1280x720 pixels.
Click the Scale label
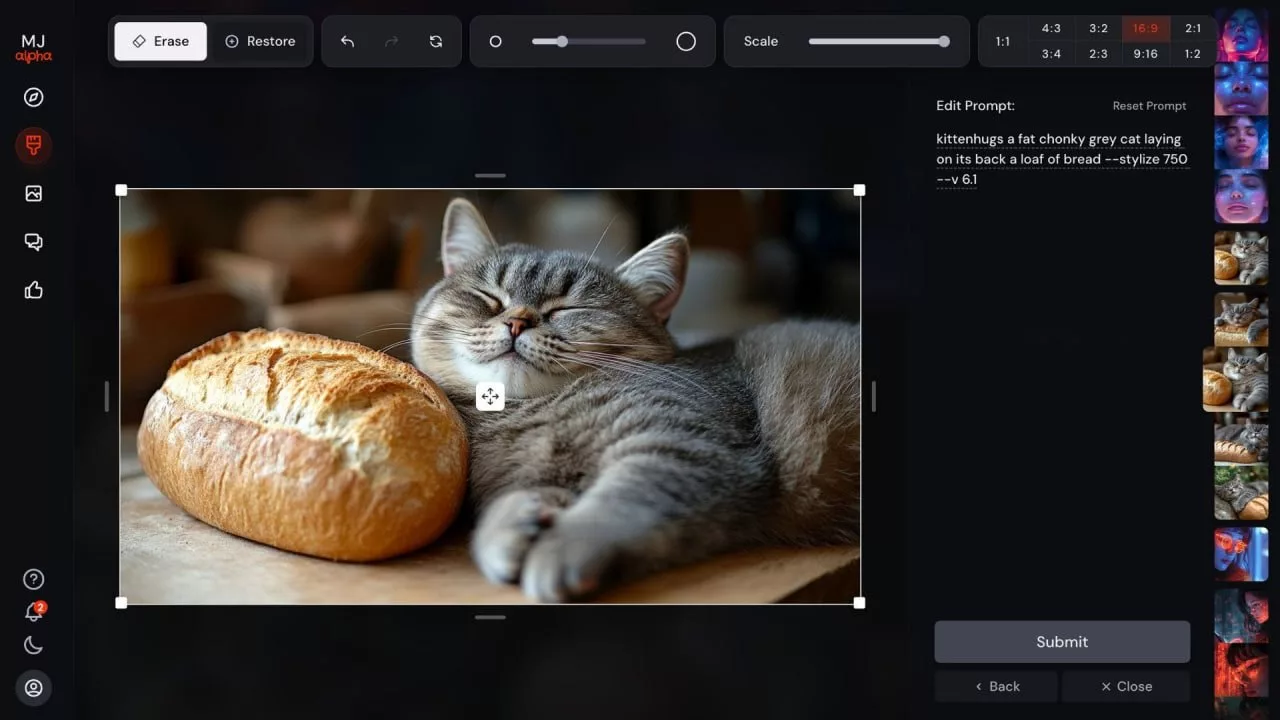[x=761, y=41]
